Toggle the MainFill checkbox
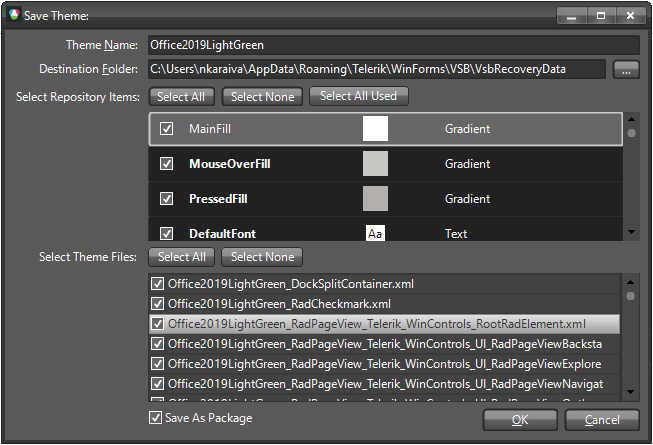Viewport: 653px width, 445px height. [167, 129]
